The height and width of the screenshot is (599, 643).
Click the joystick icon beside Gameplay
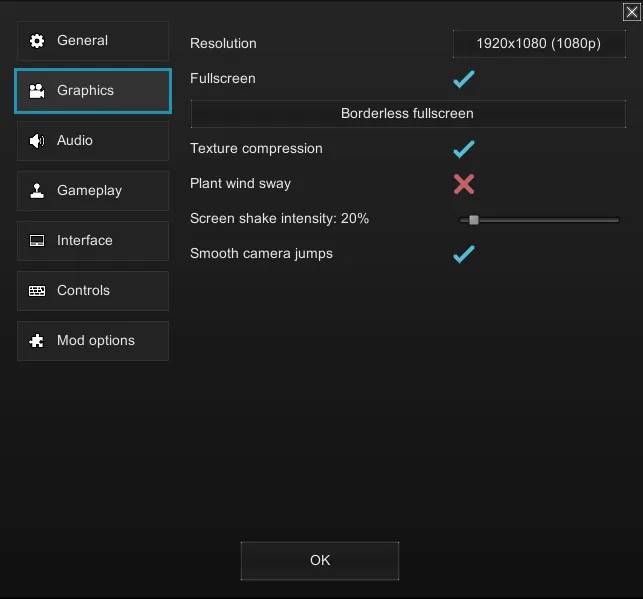click(37, 191)
